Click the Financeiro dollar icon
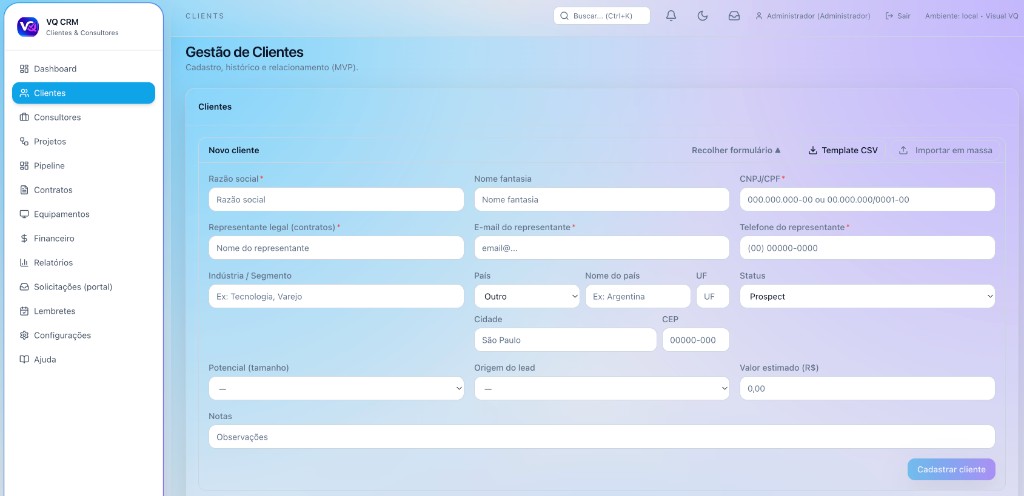Viewport: 1024px width, 496px height. (x=24, y=239)
